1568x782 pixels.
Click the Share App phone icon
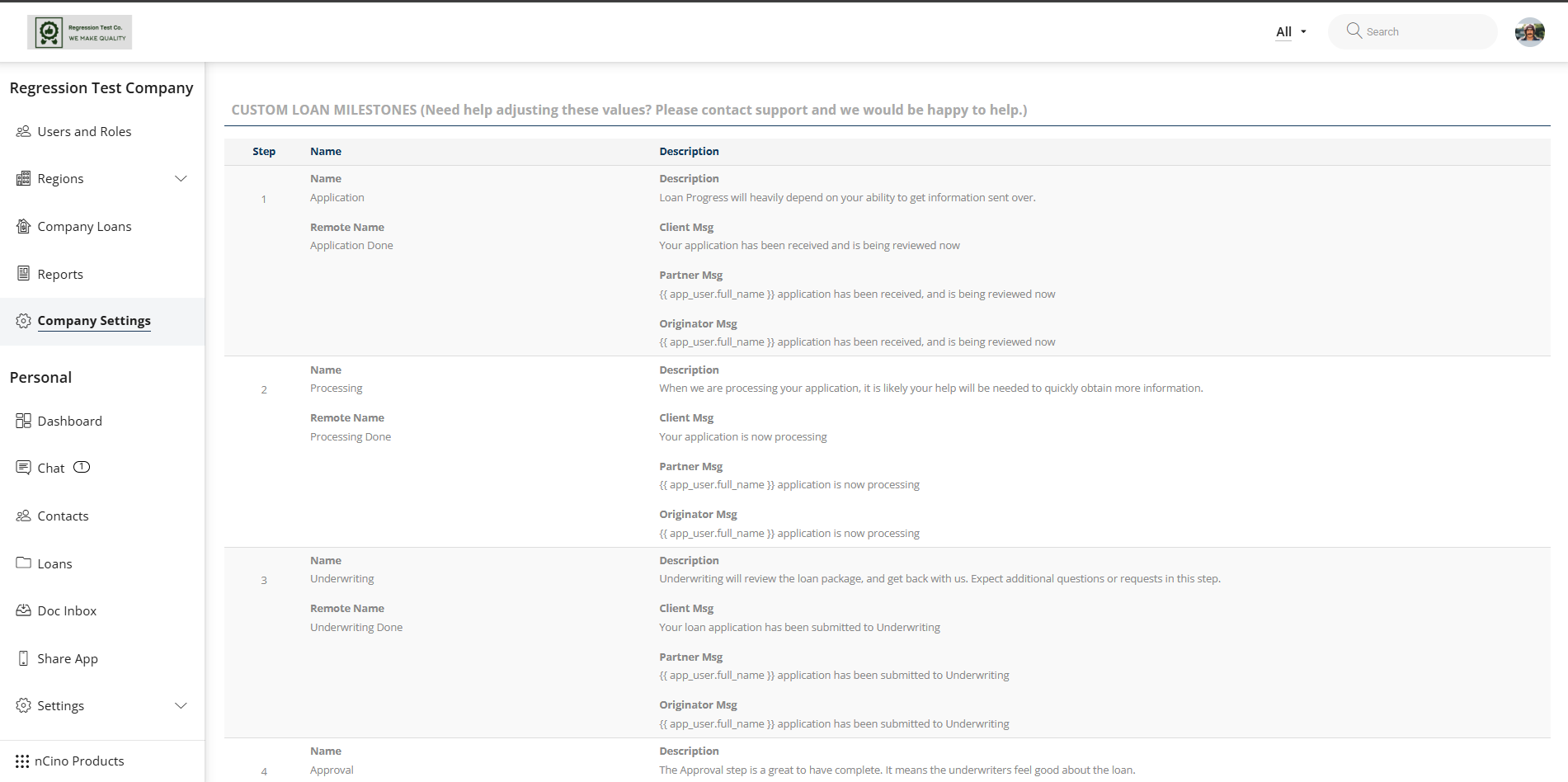tap(23, 658)
